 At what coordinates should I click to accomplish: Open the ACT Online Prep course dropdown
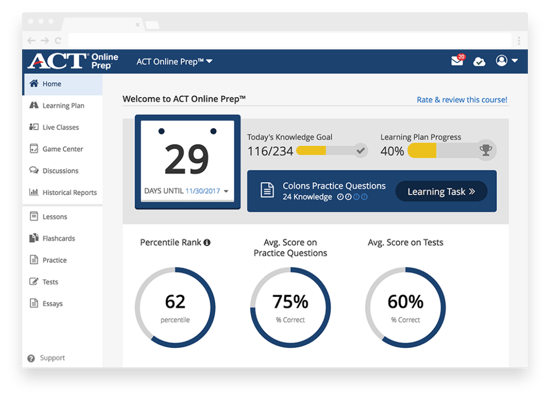coord(174,61)
